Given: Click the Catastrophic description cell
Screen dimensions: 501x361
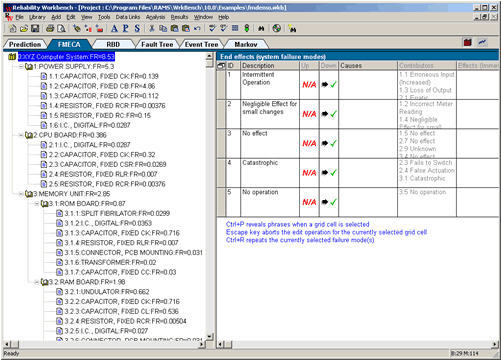Looking at the screenshot, I should tap(270, 173).
